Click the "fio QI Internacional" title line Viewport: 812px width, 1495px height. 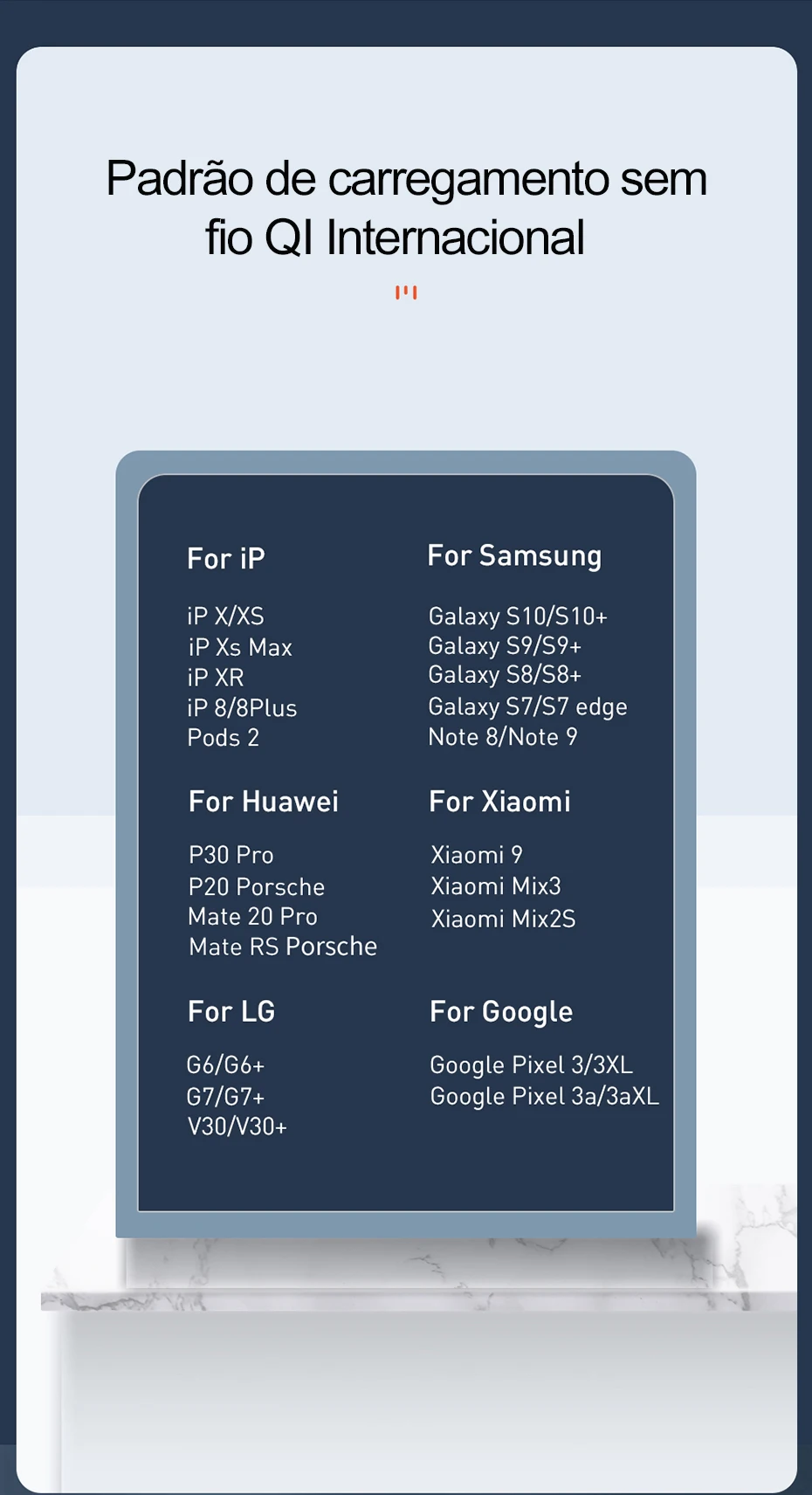[x=395, y=238]
